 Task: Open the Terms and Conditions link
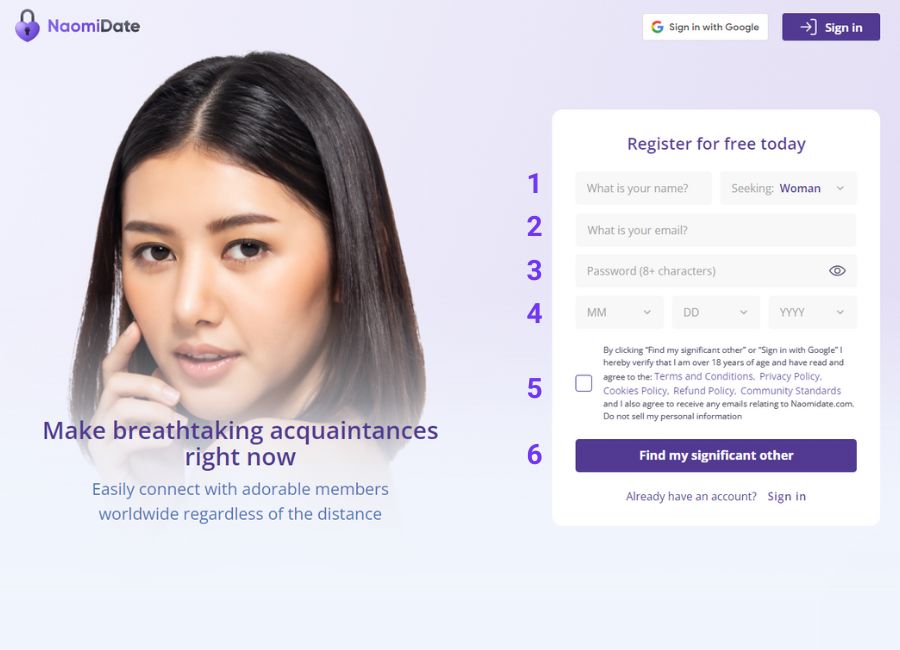[x=704, y=376]
